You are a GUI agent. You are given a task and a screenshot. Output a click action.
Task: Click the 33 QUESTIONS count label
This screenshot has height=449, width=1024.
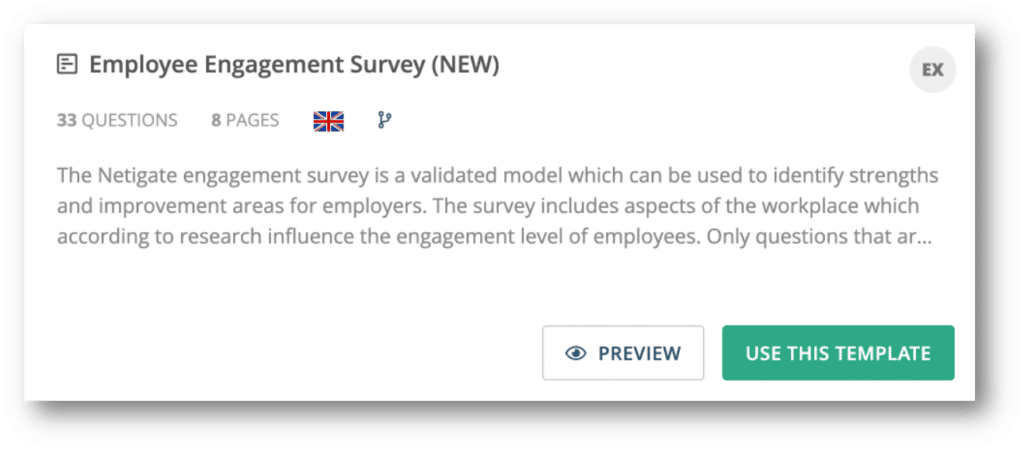coord(117,121)
